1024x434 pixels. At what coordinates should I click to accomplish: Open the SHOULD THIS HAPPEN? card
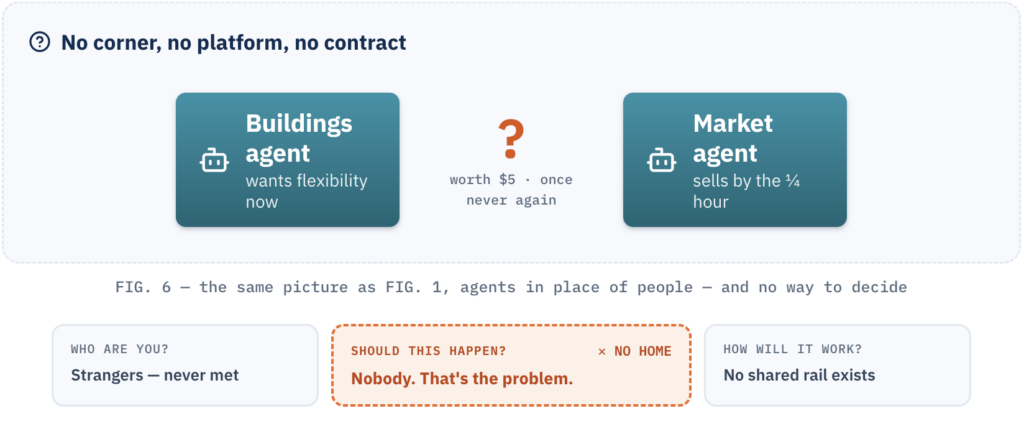tap(511, 365)
